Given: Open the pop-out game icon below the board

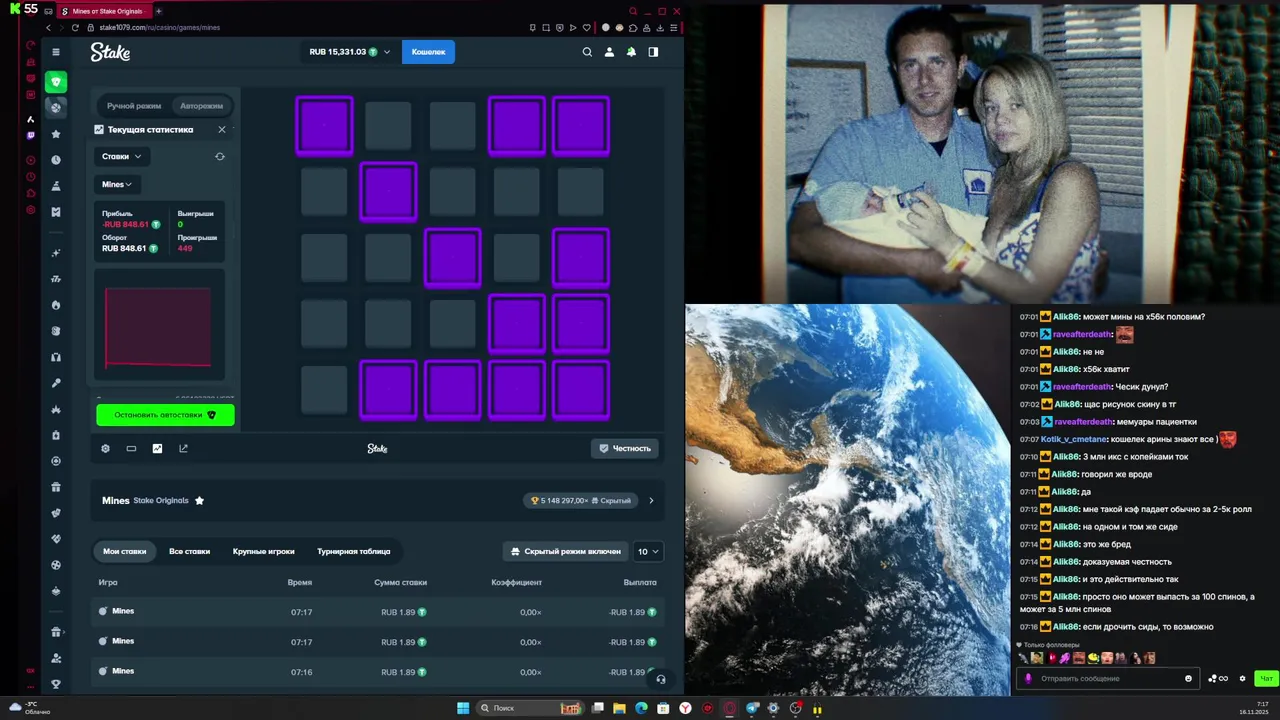Looking at the screenshot, I should [x=183, y=448].
